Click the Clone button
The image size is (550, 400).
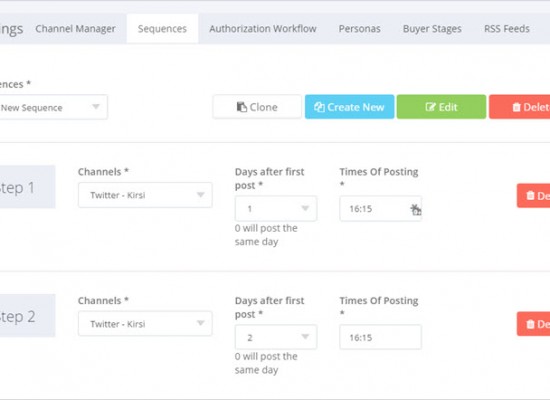coord(257,107)
